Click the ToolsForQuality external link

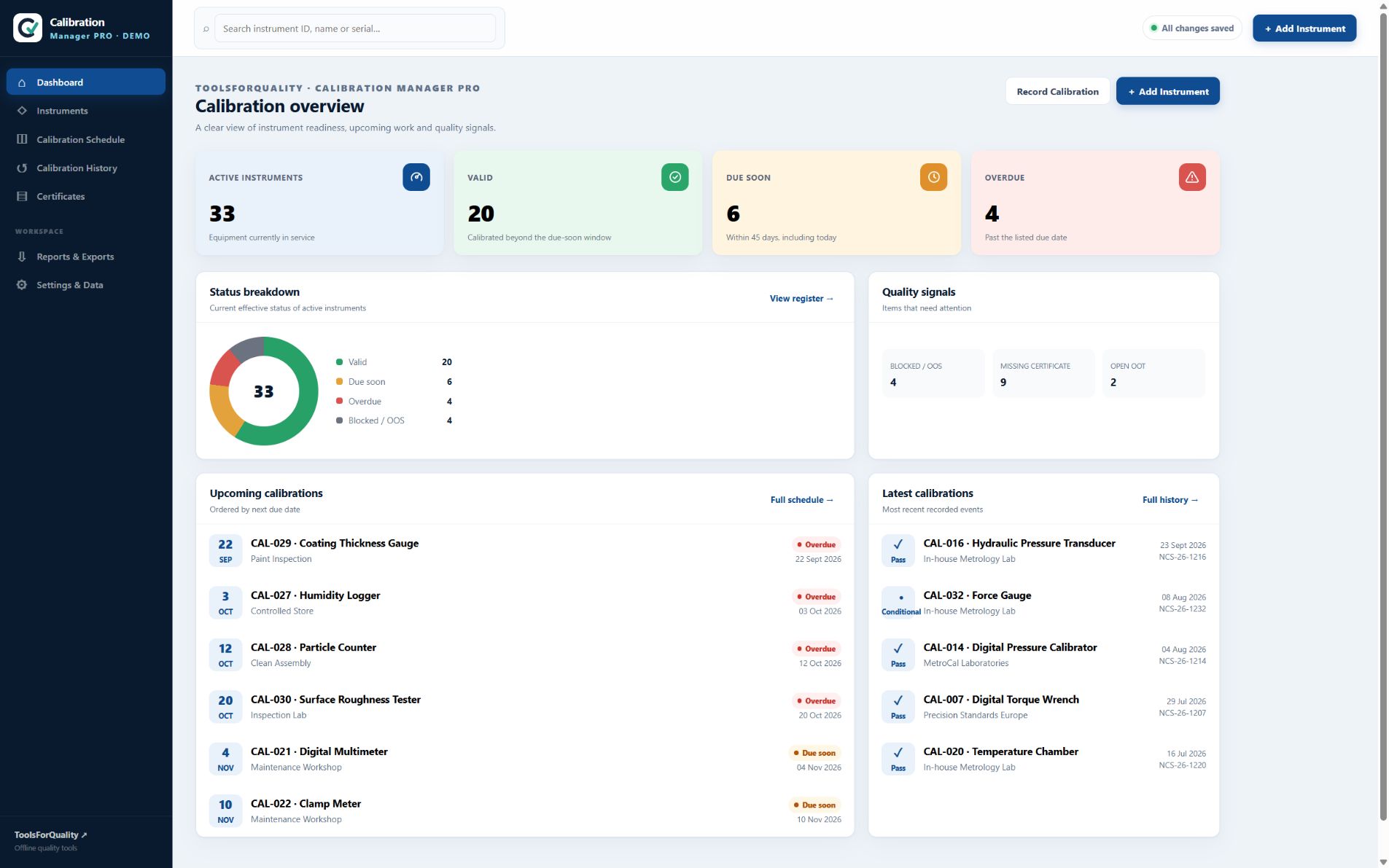(x=50, y=835)
